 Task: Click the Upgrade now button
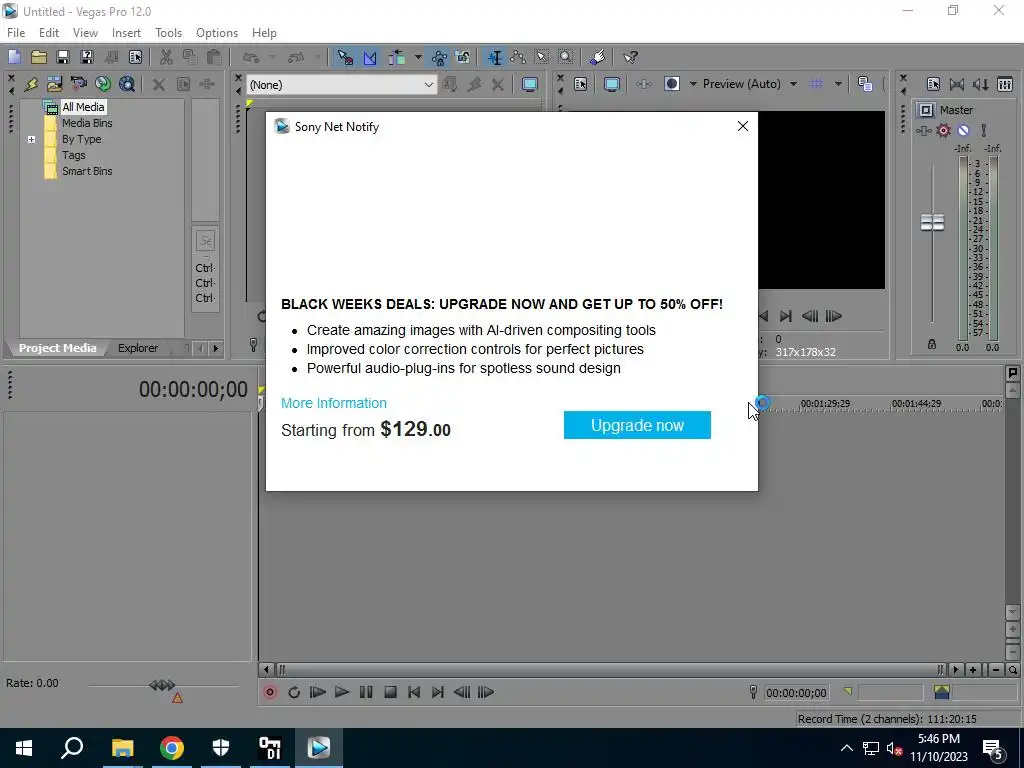point(637,425)
